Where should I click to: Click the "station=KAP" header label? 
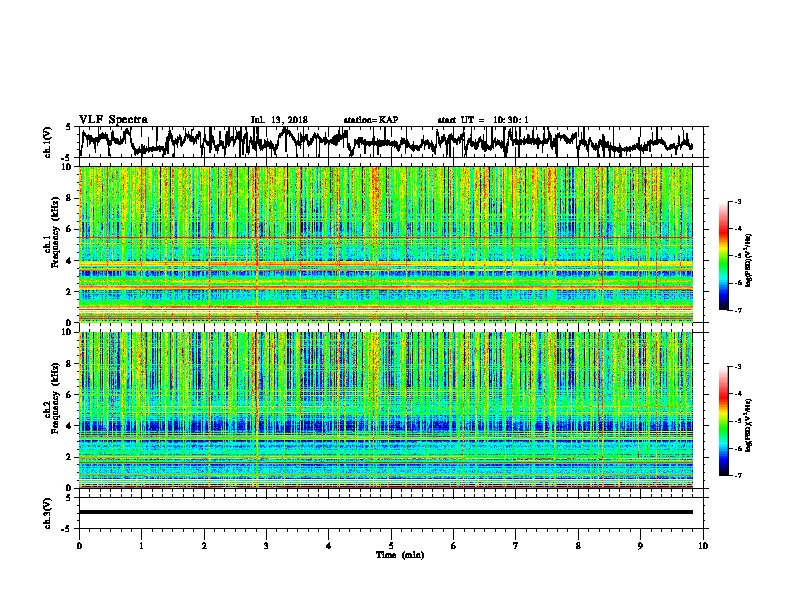click(x=371, y=120)
